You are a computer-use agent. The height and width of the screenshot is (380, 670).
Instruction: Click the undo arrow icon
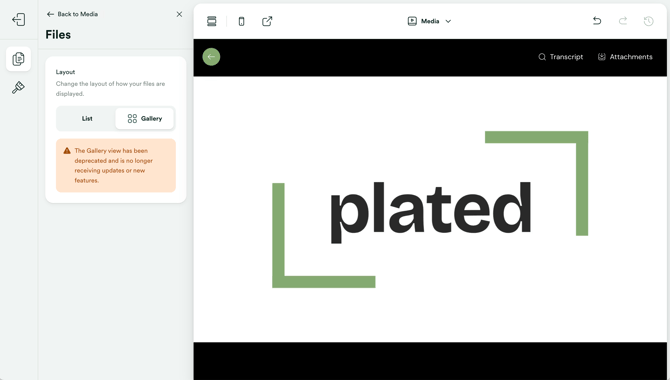pos(597,21)
